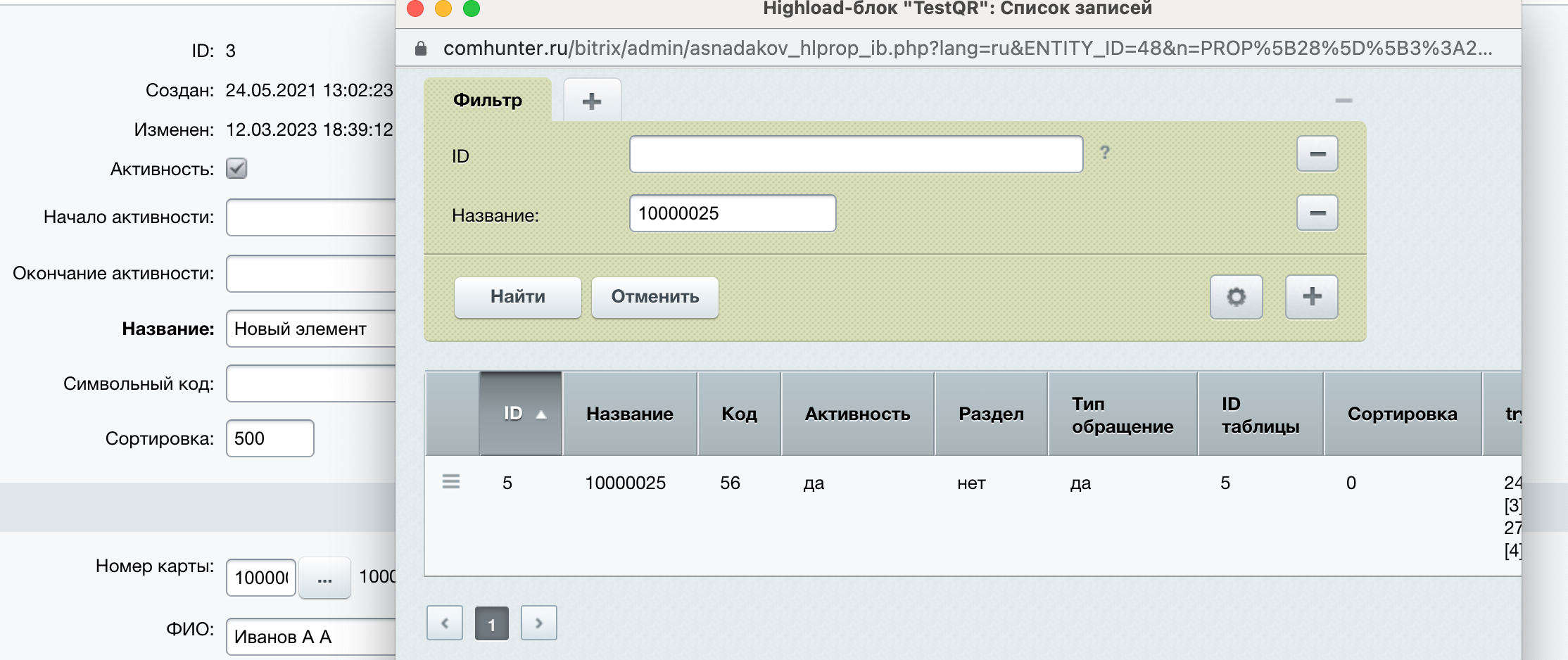Click the Начало активности input field
1568x660 pixels.
coord(311,217)
